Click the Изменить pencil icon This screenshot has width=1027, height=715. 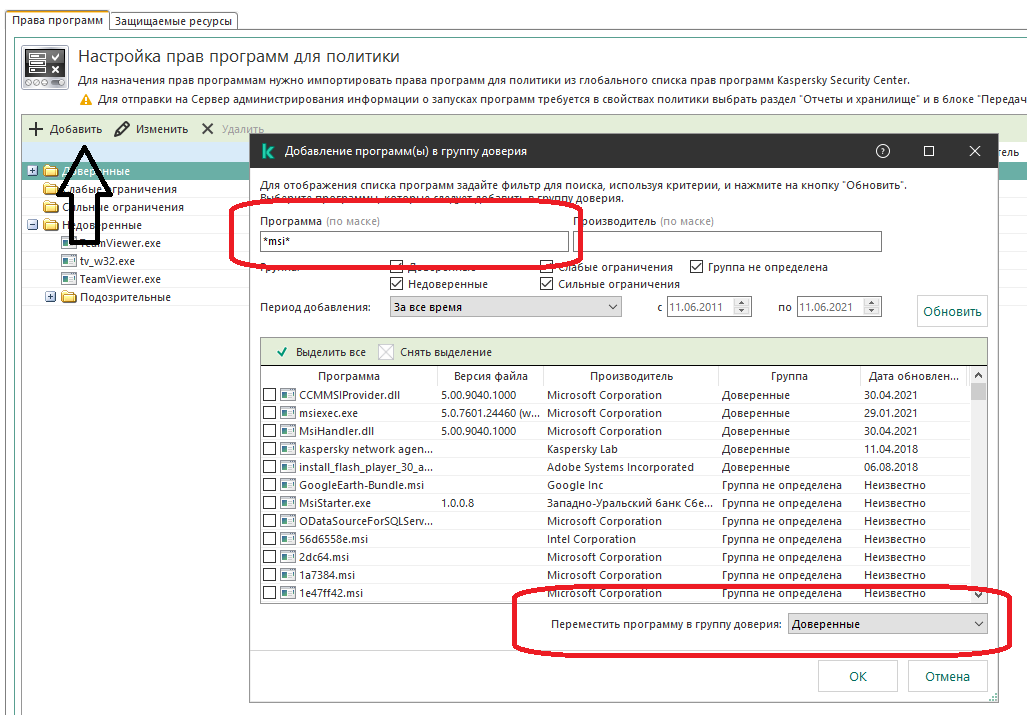coord(122,129)
